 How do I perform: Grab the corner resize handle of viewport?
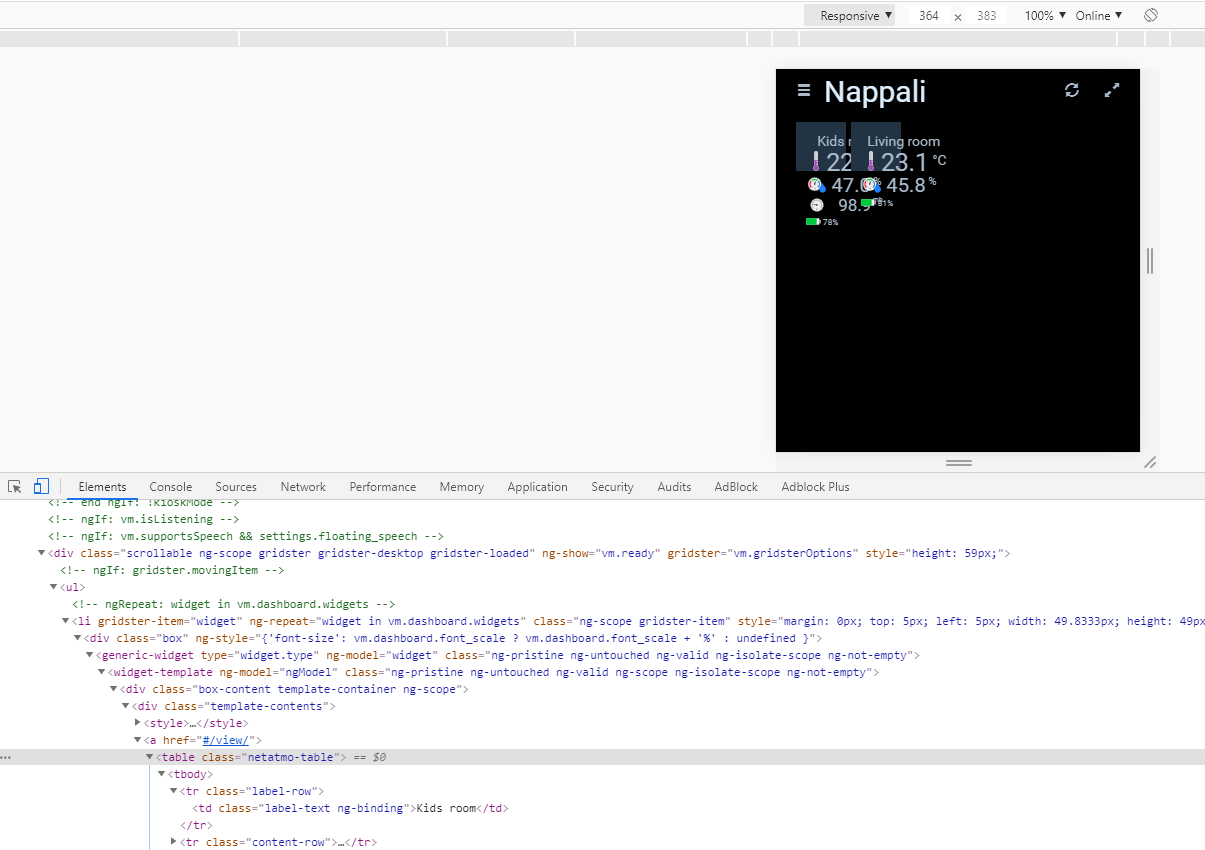[x=1150, y=462]
